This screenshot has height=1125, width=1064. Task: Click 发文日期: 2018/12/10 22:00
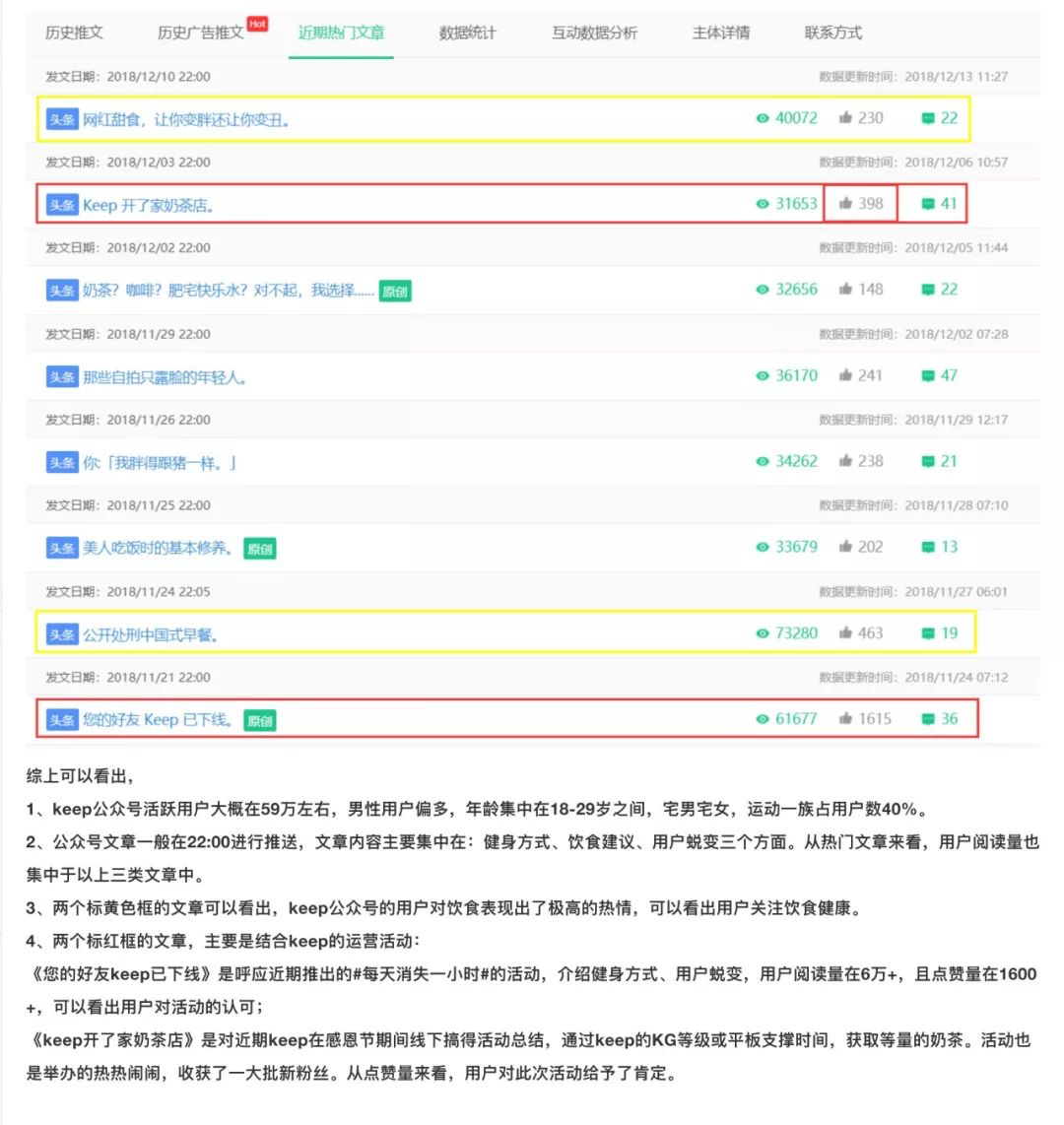(x=128, y=77)
